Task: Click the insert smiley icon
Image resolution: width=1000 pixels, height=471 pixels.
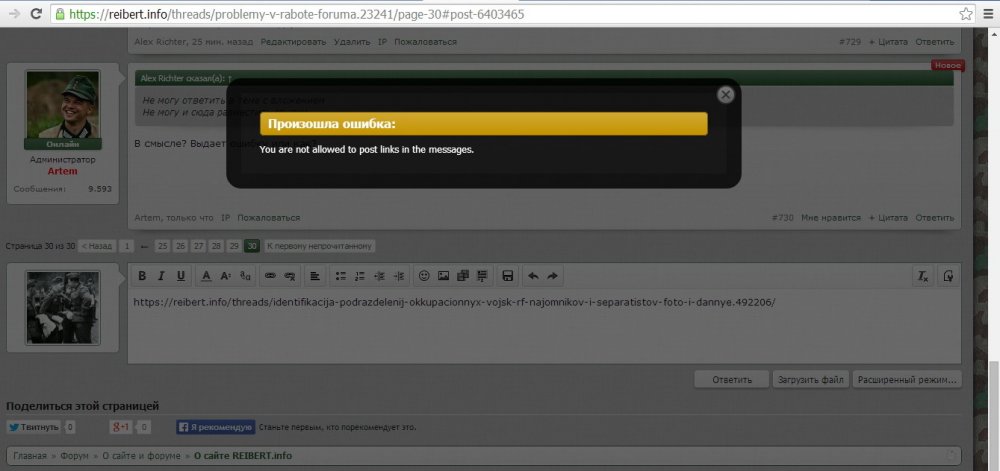Action: coord(423,276)
